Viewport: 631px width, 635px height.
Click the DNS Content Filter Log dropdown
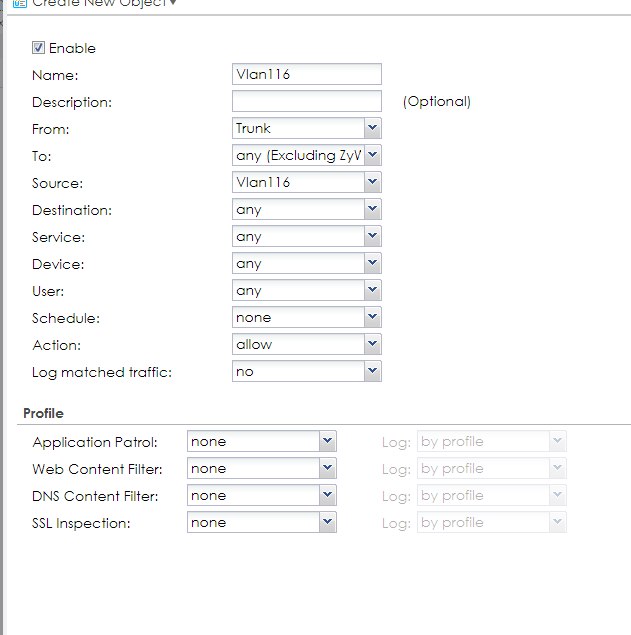(x=492, y=495)
